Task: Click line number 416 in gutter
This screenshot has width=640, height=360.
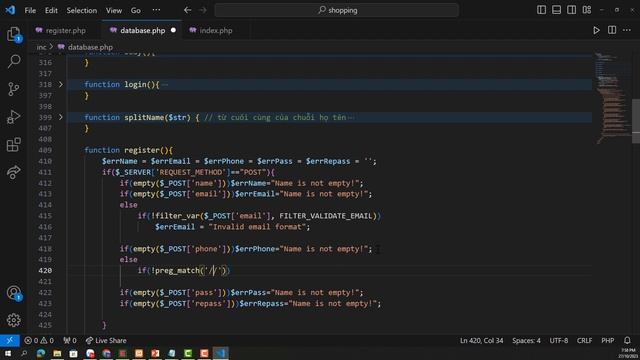Action: 45,227
